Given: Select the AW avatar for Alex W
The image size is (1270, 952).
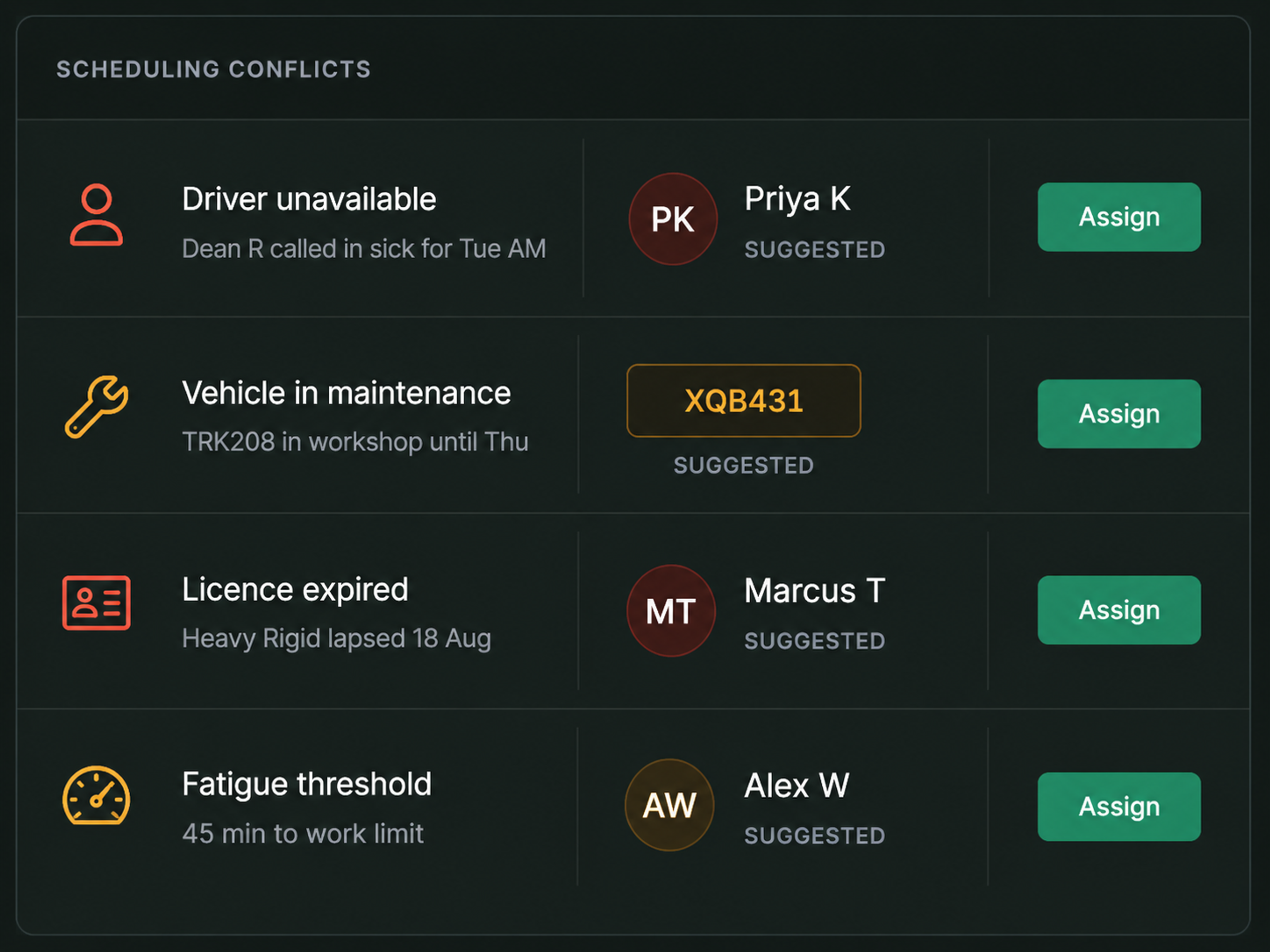Looking at the screenshot, I should tap(669, 805).
